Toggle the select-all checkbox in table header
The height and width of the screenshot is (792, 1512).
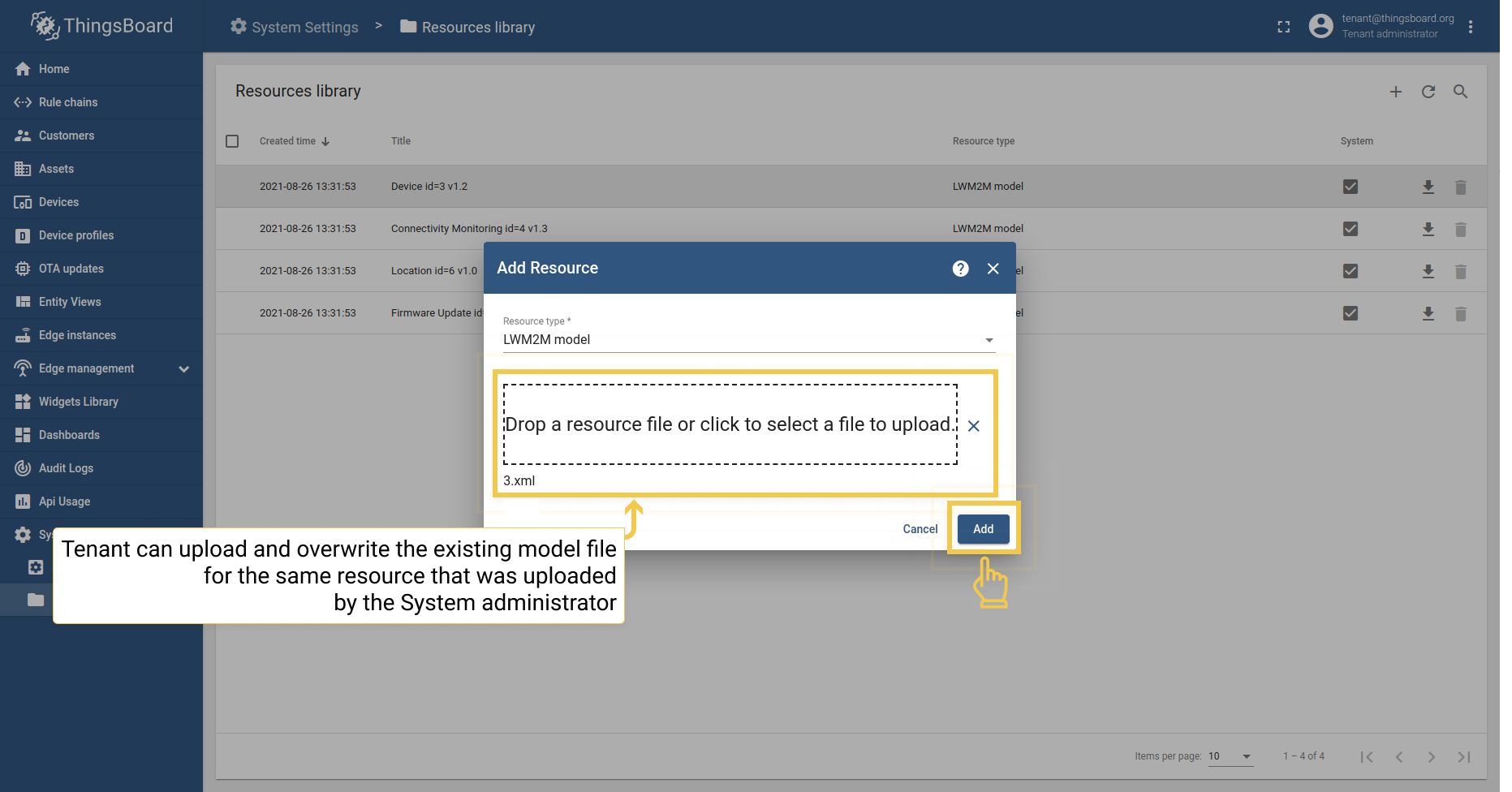tap(232, 141)
